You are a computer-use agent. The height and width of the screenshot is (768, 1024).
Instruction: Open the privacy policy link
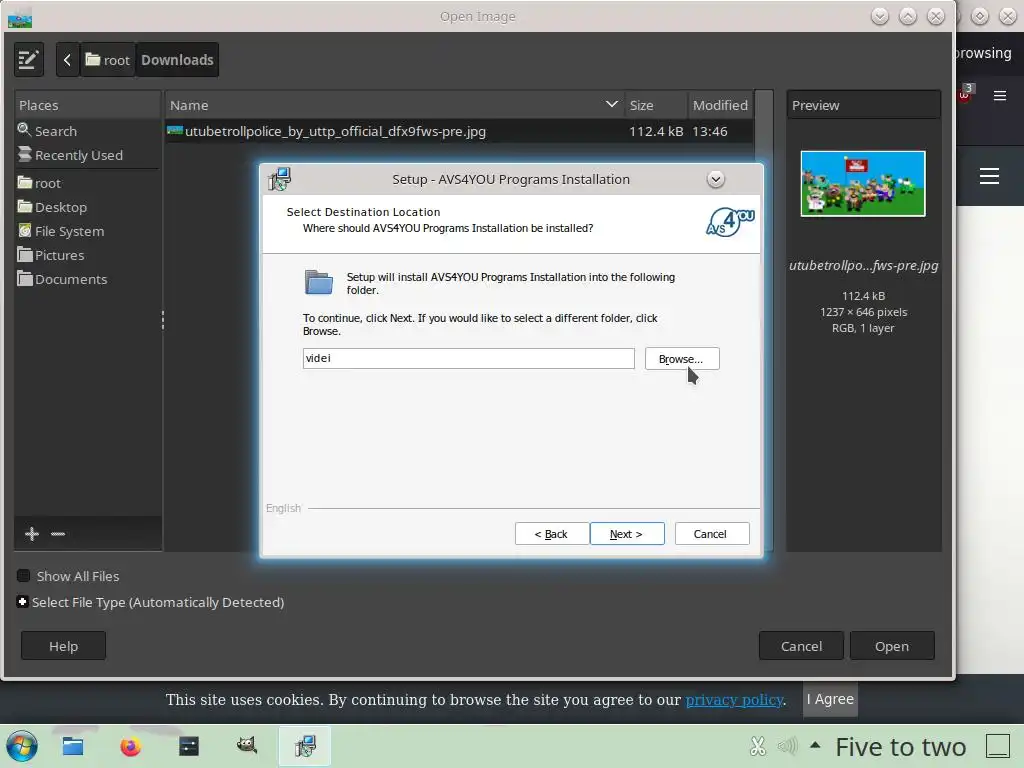pyautogui.click(x=734, y=699)
